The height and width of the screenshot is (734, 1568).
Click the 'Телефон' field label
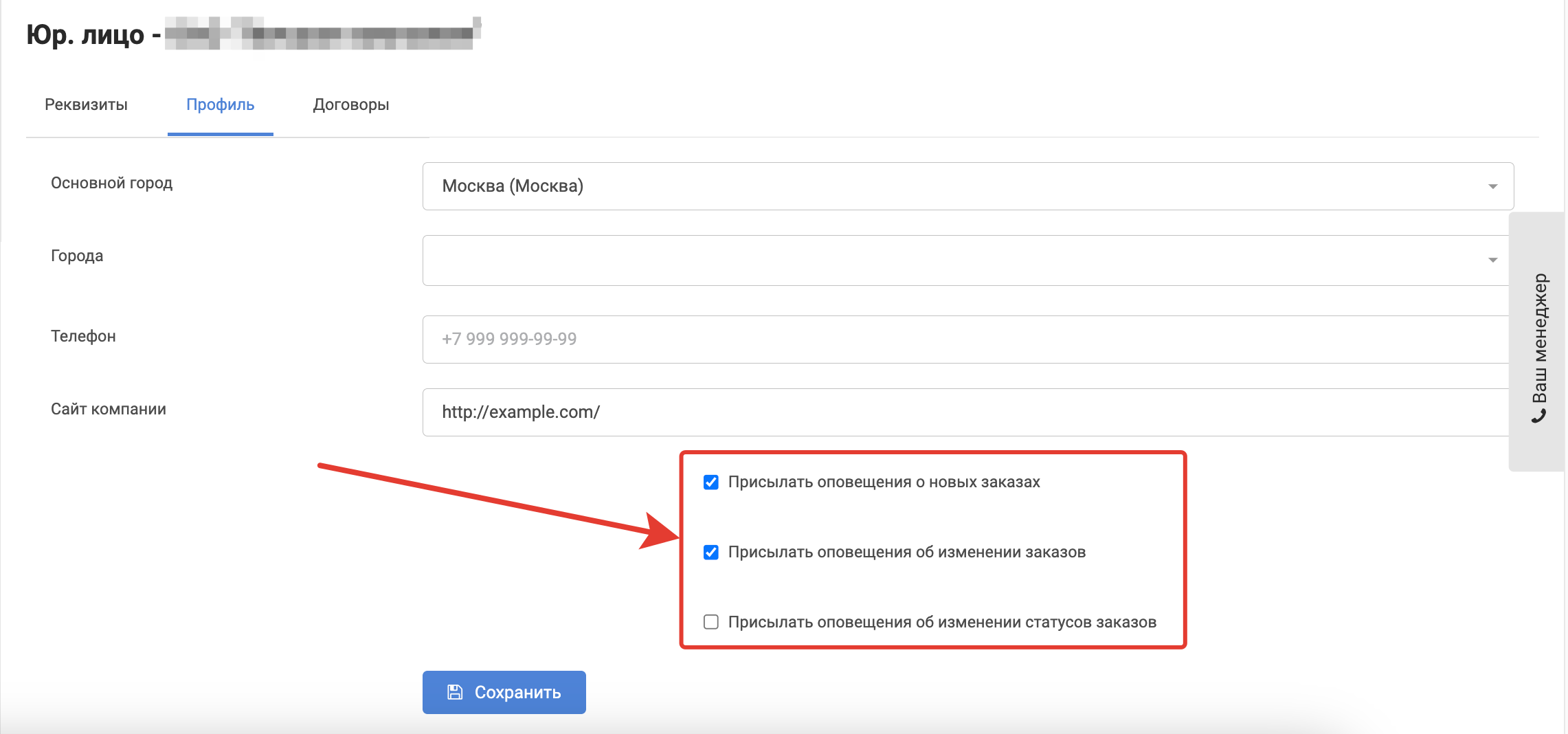83,336
